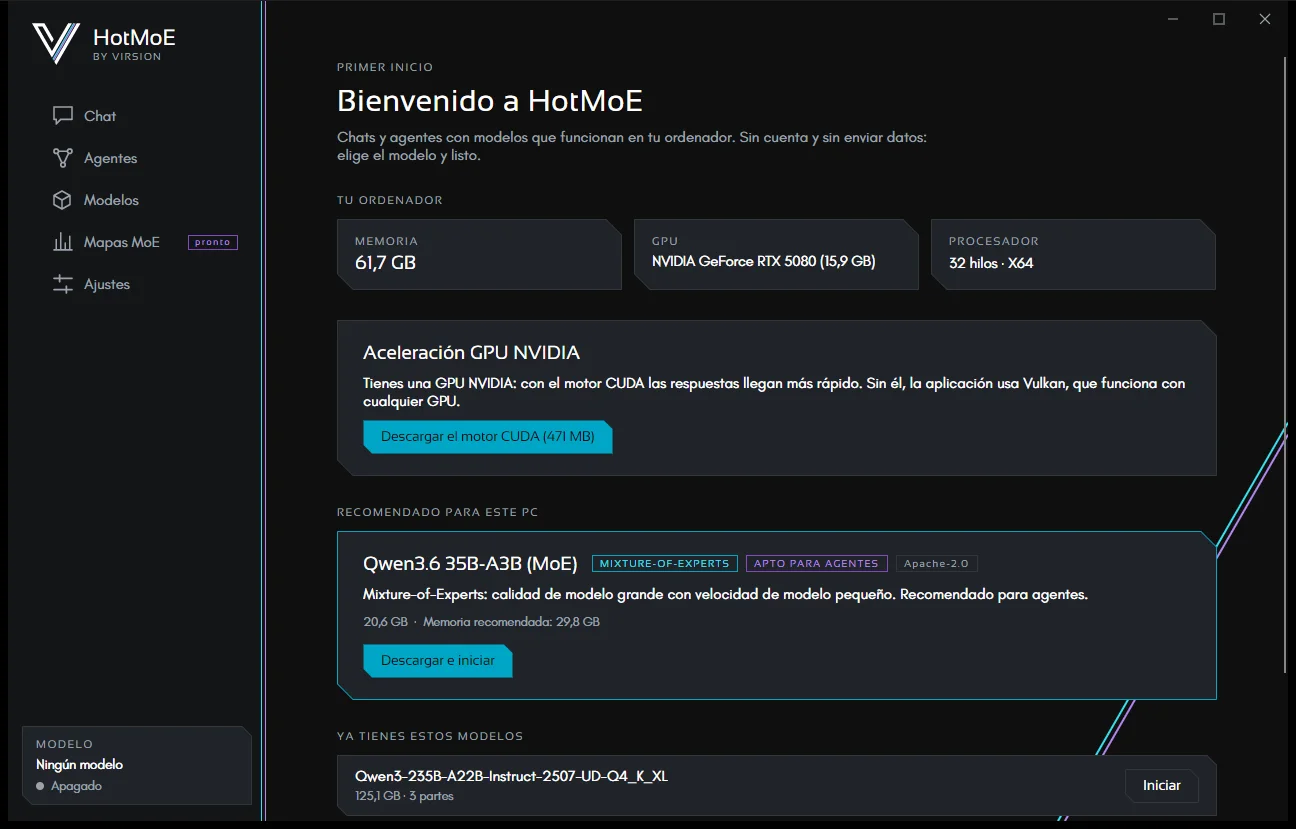Go to the Agentes section
Screen dimensions: 1296x829
[110, 158]
